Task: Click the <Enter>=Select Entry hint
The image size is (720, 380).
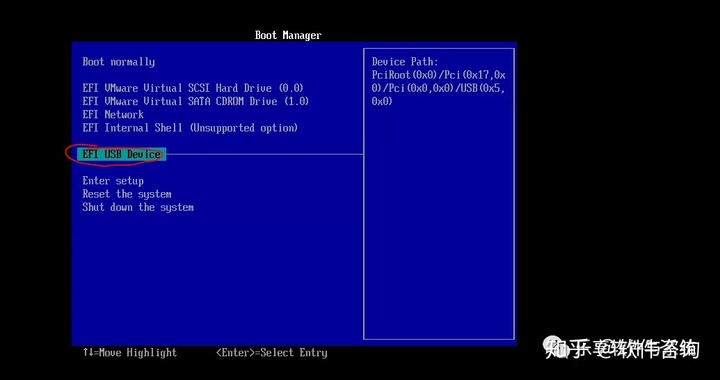Action: coord(271,353)
